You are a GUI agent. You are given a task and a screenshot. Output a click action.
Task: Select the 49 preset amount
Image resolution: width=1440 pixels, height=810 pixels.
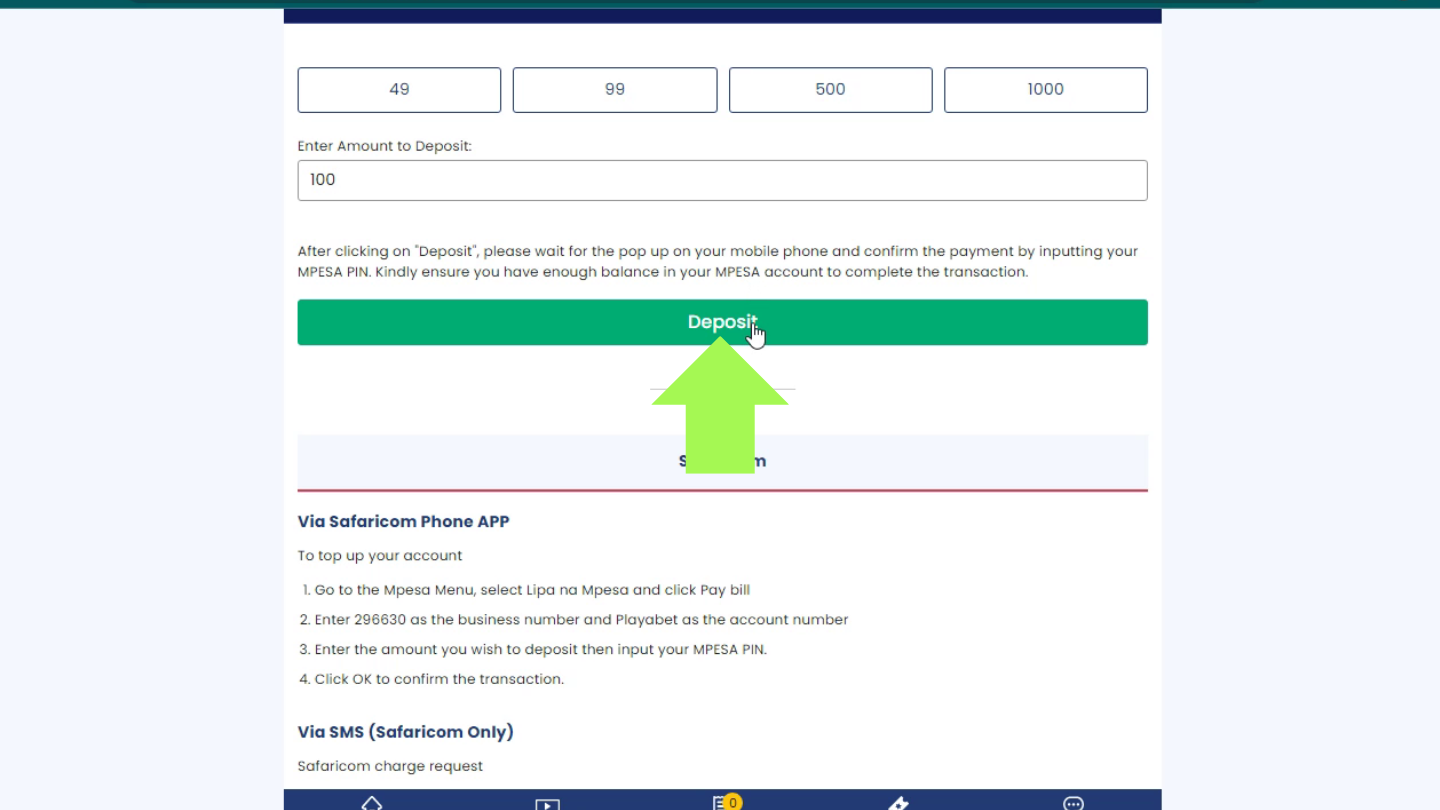pyautogui.click(x=399, y=90)
